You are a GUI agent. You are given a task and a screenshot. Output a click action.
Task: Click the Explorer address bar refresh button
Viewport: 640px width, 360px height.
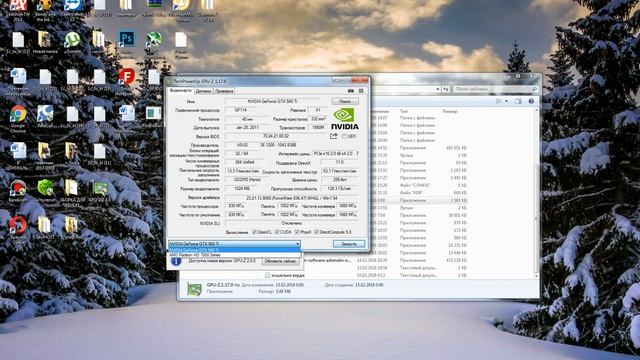coord(446,89)
